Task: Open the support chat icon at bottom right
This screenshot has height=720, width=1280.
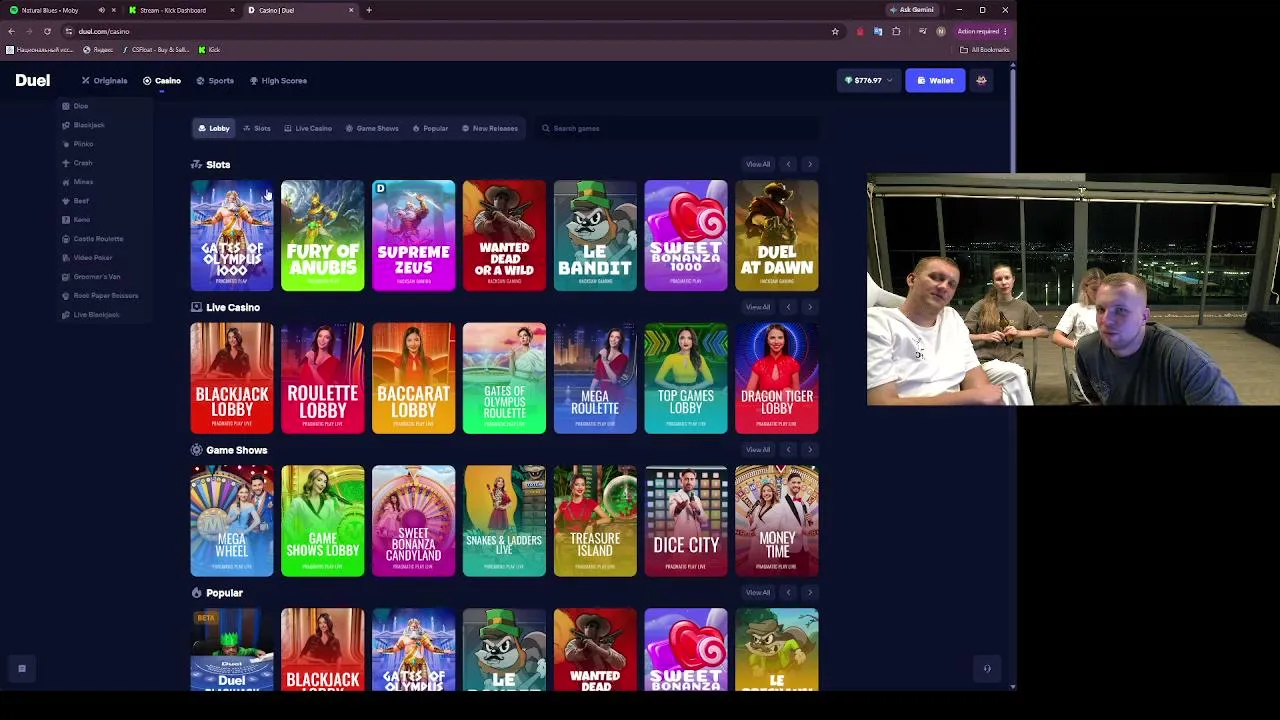Action: click(x=987, y=669)
